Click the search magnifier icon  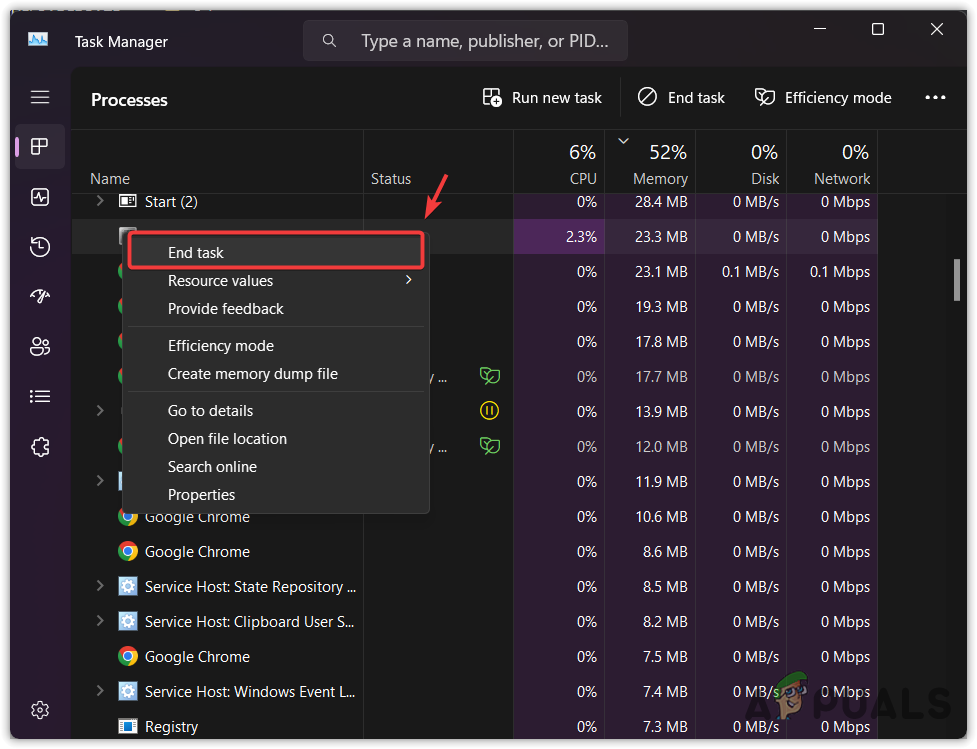[x=329, y=41]
